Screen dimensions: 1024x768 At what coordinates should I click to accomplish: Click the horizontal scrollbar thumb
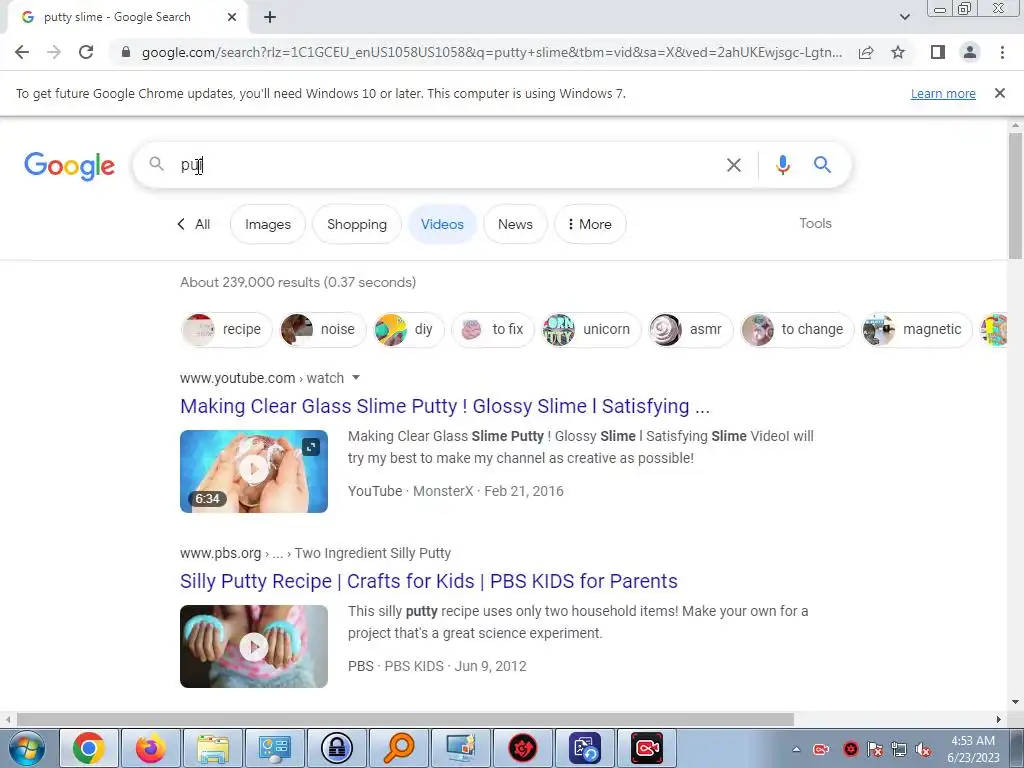405,719
